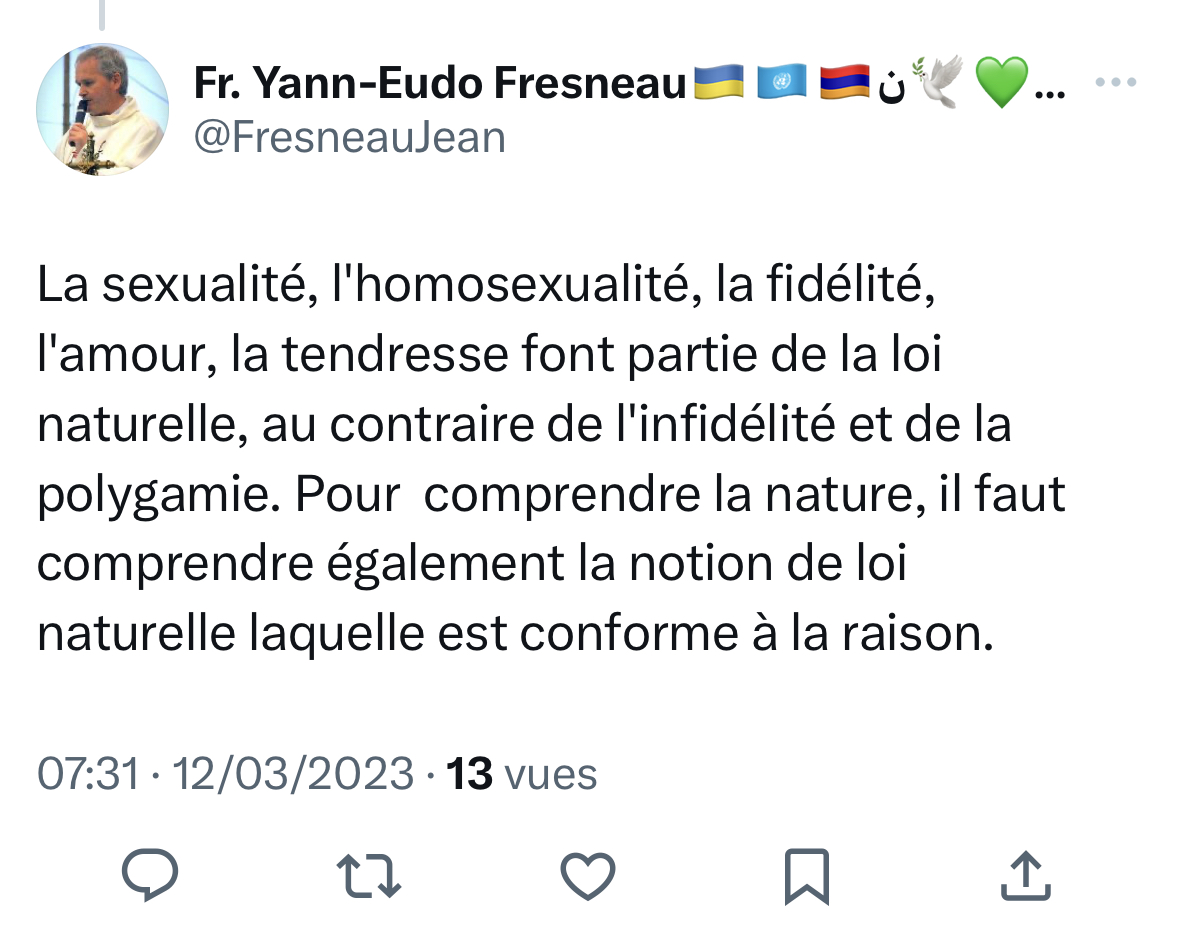Open the @FresneauJean handle link
Screen dimensions: 1179x930
(x=349, y=137)
